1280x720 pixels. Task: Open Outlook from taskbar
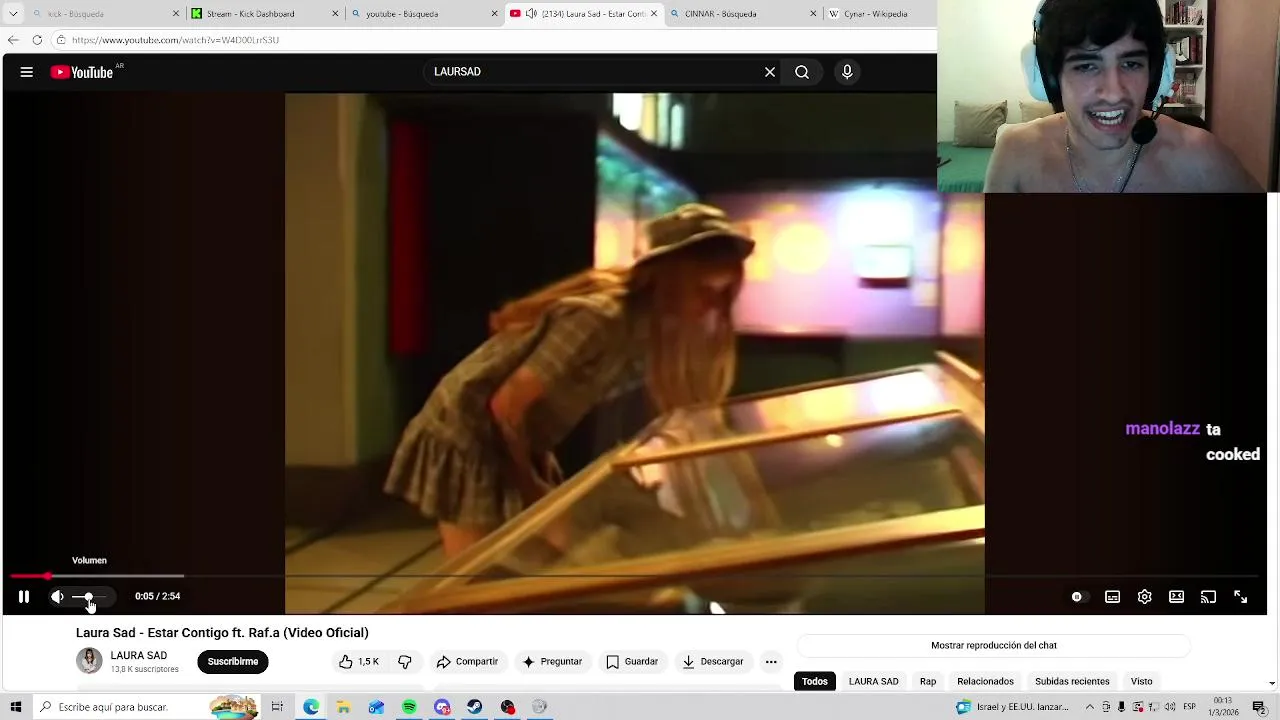click(376, 707)
